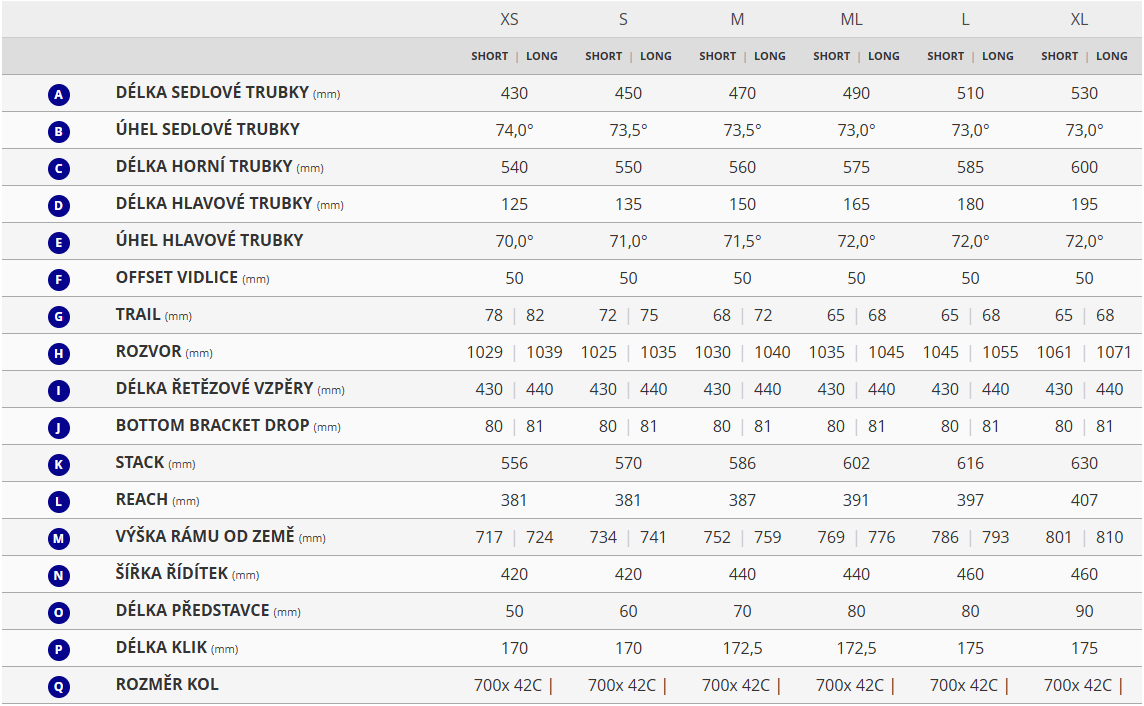Select the M size column header
The width and height of the screenshot is (1144, 706).
(x=738, y=20)
